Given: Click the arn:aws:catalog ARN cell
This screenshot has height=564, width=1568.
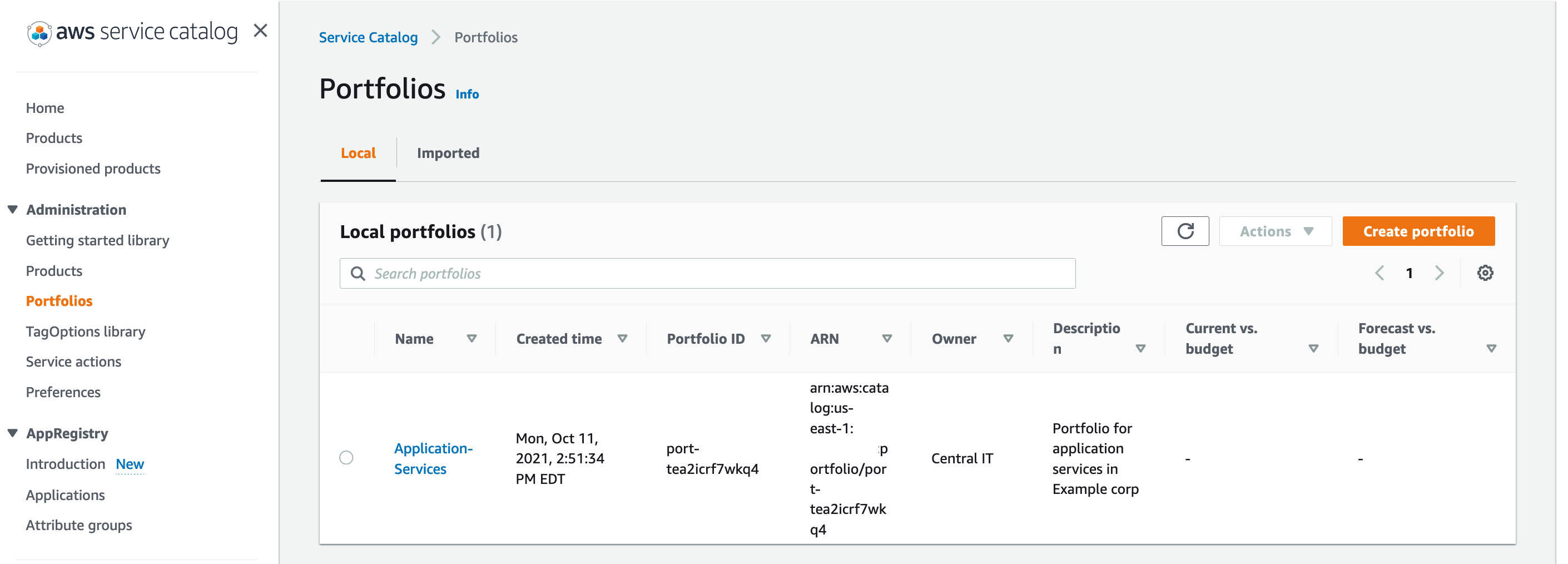Looking at the screenshot, I should coord(848,459).
